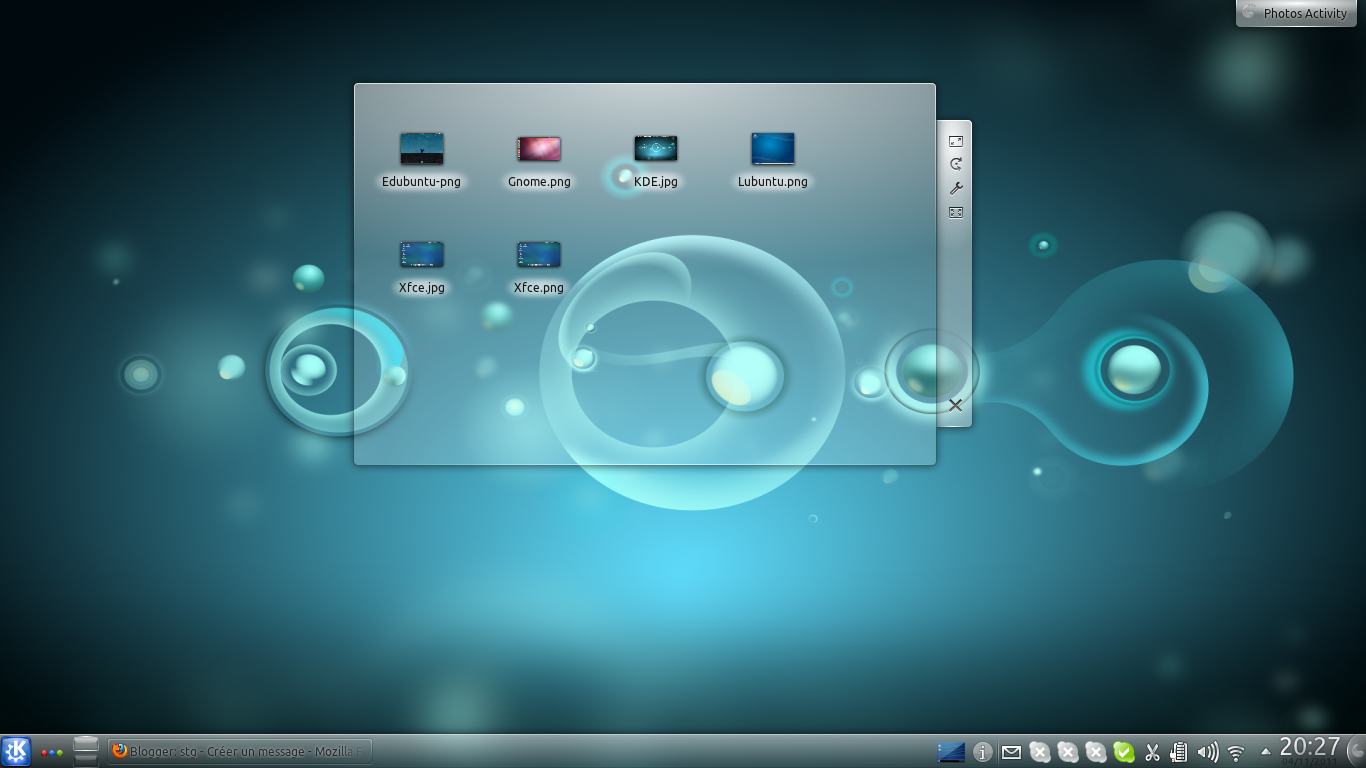Toggle show desktop from the taskbar

click(86, 751)
